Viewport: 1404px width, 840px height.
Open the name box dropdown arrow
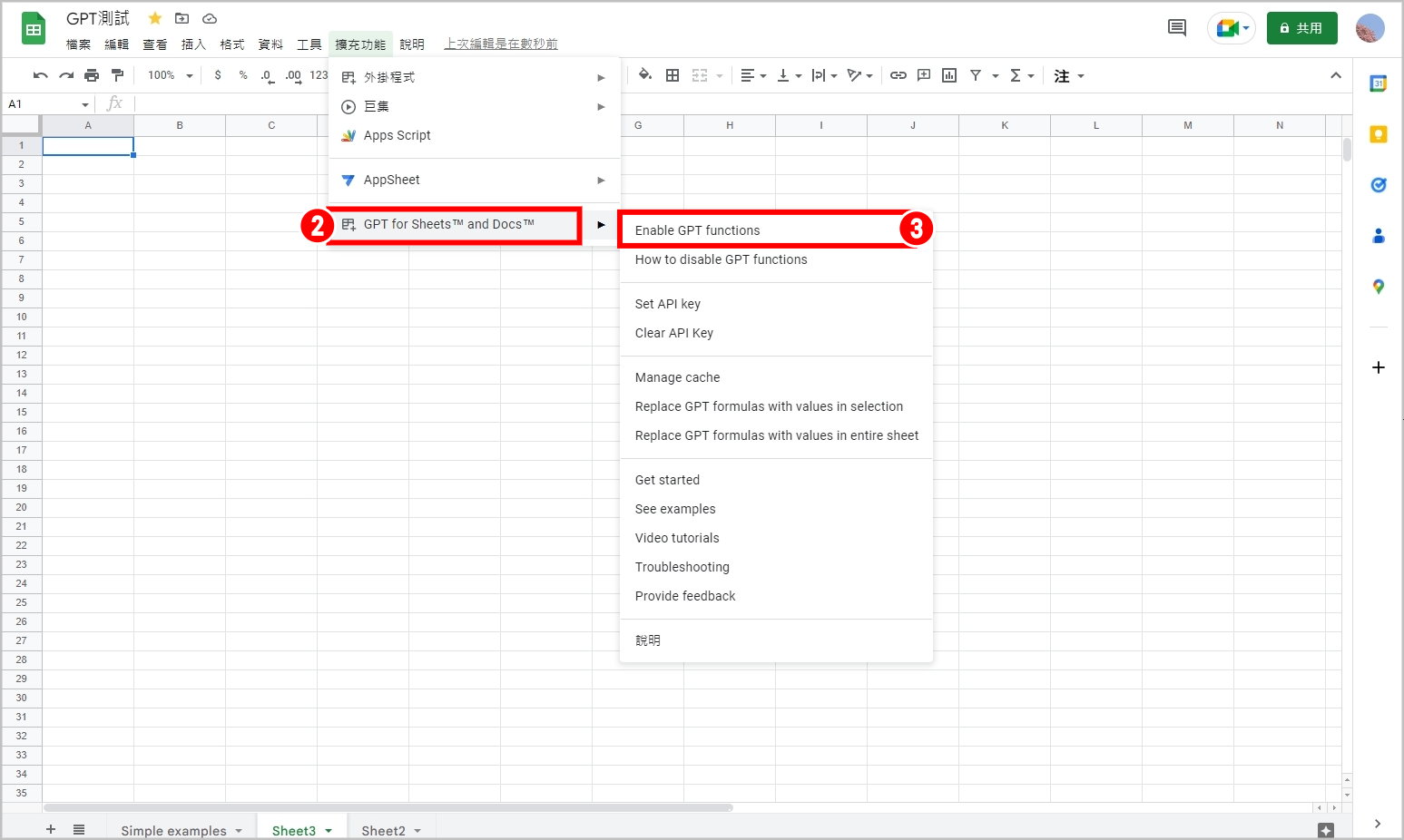click(85, 104)
